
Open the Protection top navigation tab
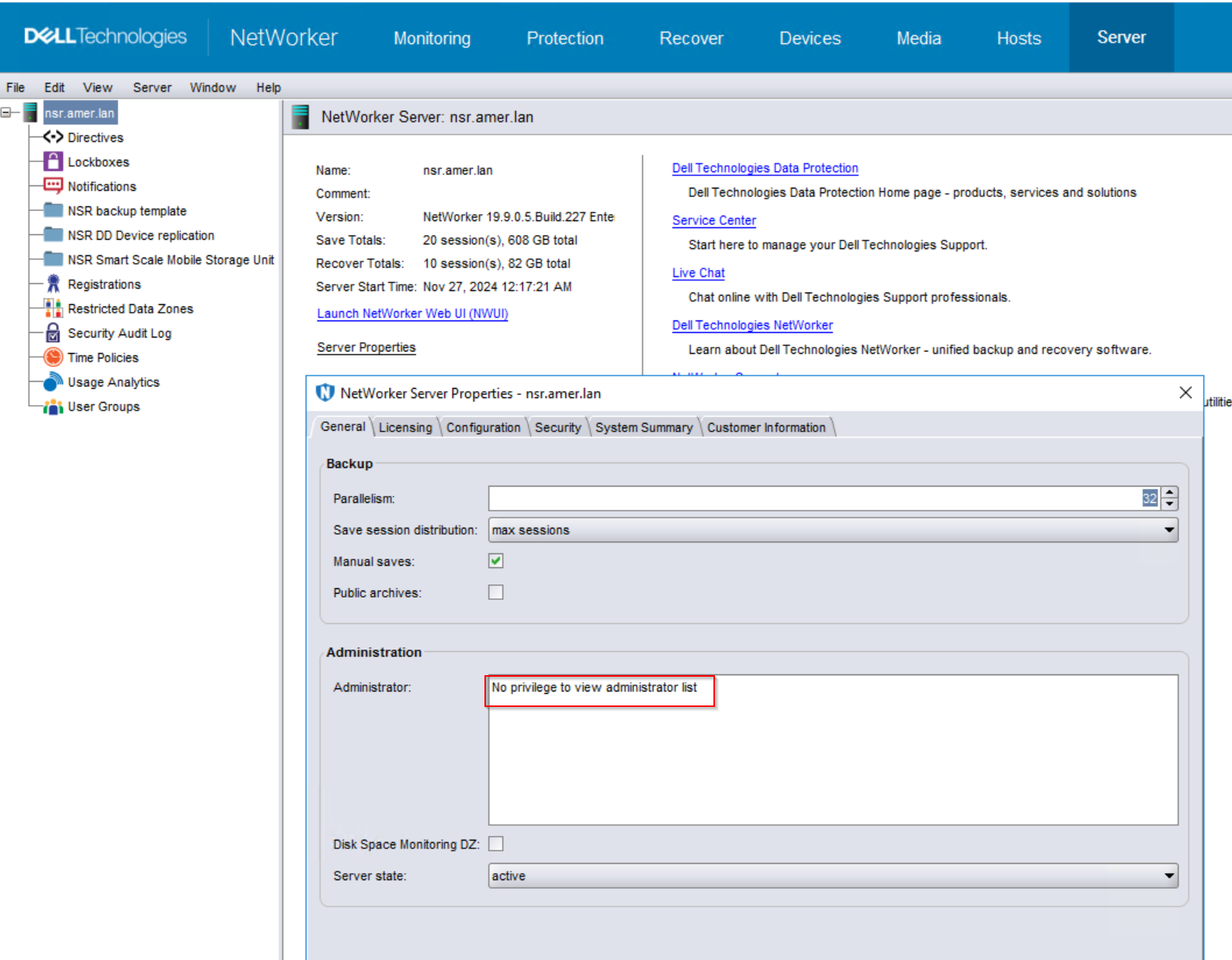pos(564,38)
